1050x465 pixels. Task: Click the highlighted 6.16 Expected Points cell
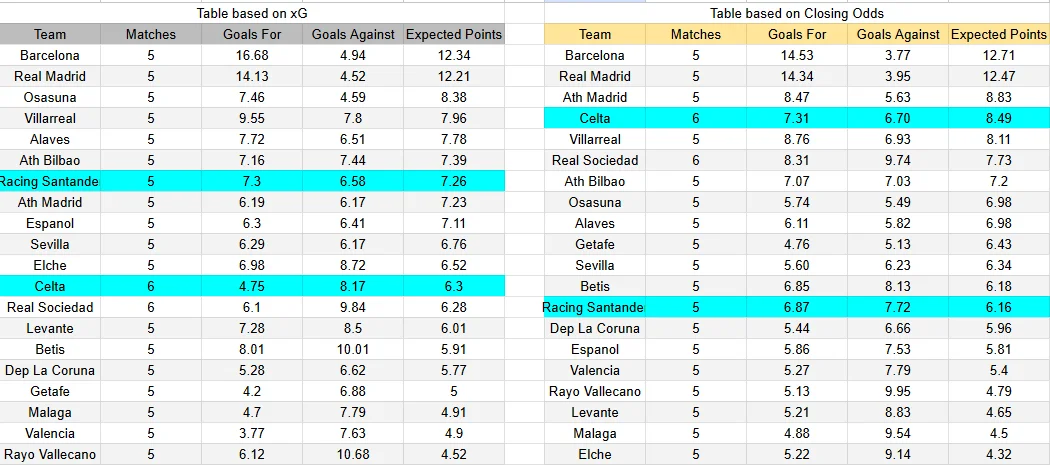[x=998, y=308]
